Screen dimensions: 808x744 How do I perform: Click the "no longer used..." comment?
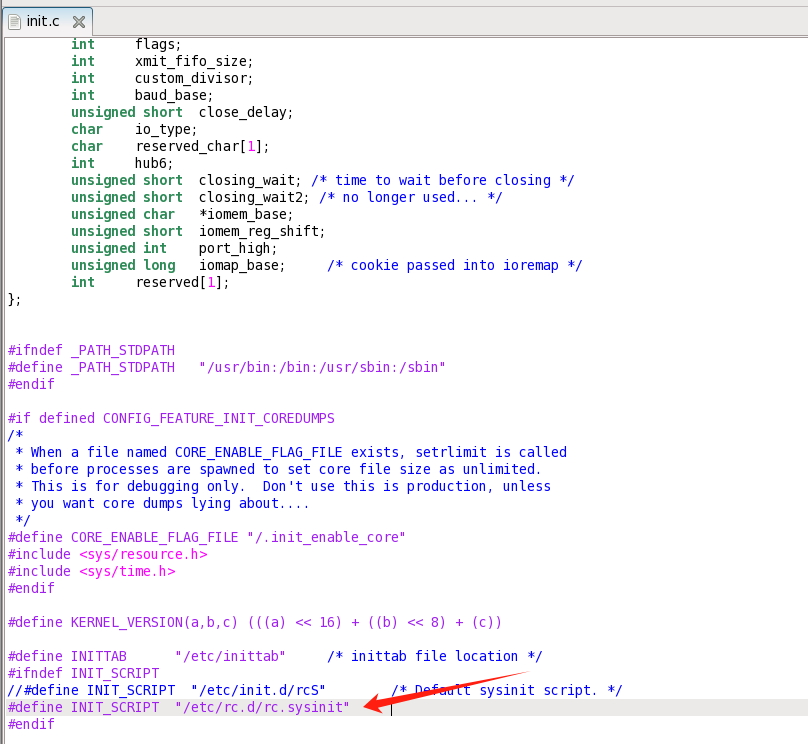click(x=411, y=197)
